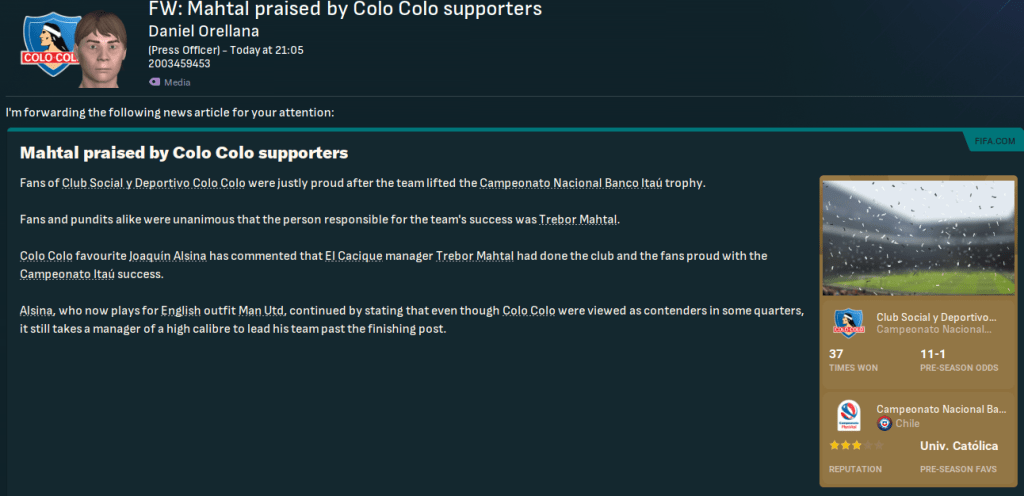Image resolution: width=1024 pixels, height=496 pixels.
Task: Click the Media tag icon
Action: coord(154,82)
